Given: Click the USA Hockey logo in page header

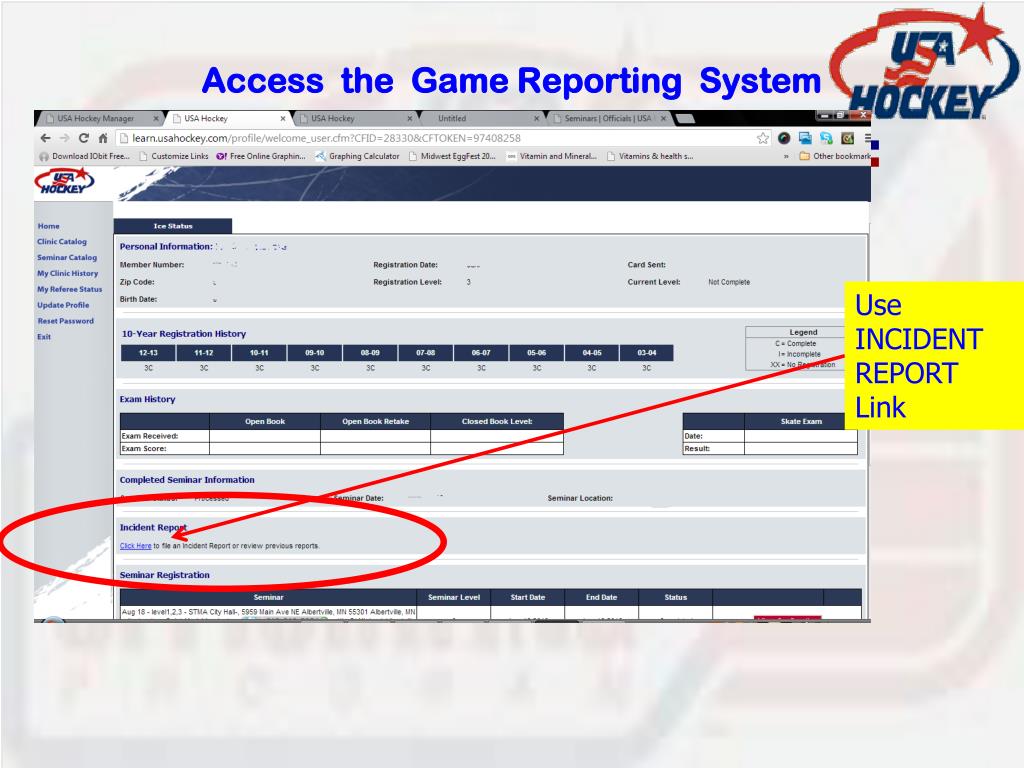Looking at the screenshot, I should 64,182.
